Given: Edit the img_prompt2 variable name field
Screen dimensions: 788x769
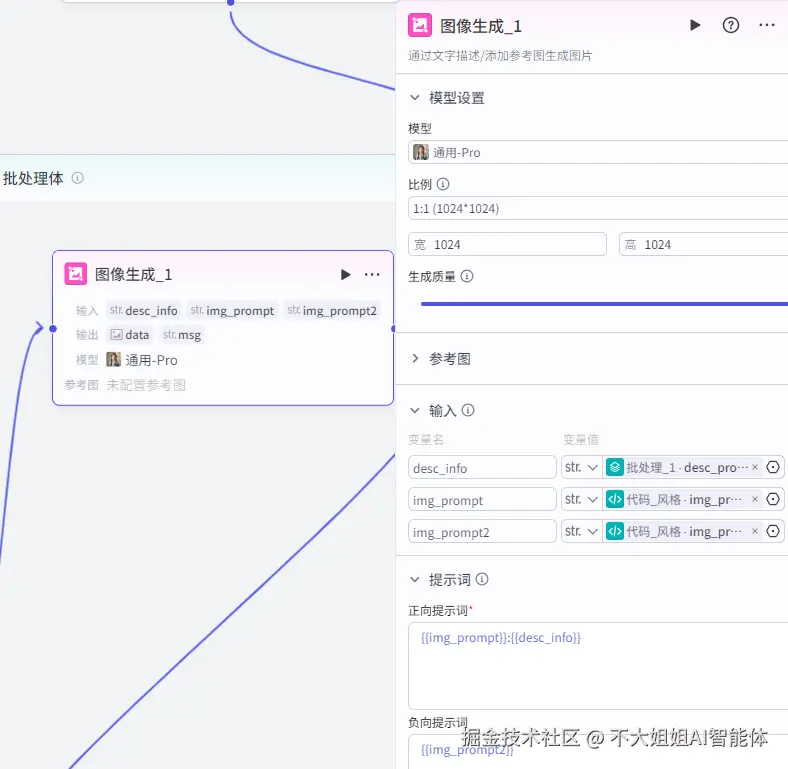Looking at the screenshot, I should (x=482, y=532).
